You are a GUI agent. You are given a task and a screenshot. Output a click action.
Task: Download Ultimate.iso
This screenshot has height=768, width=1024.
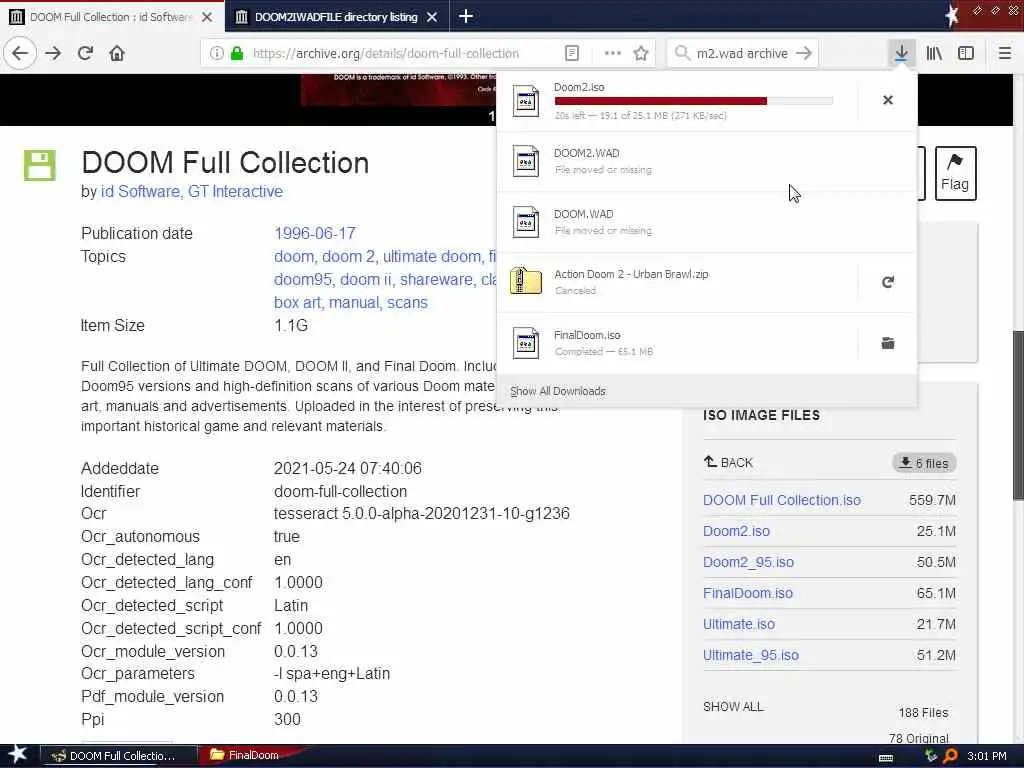coord(739,624)
